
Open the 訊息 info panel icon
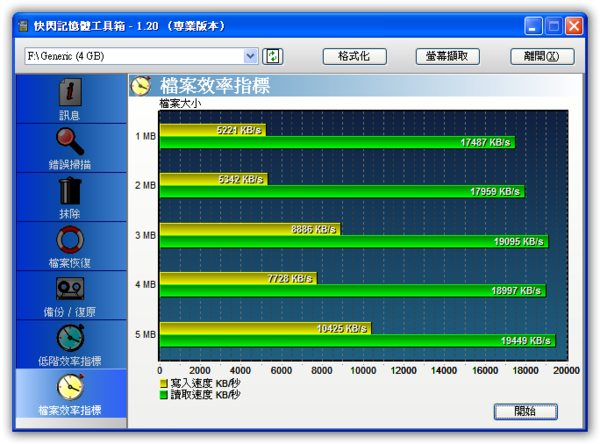click(x=70, y=92)
